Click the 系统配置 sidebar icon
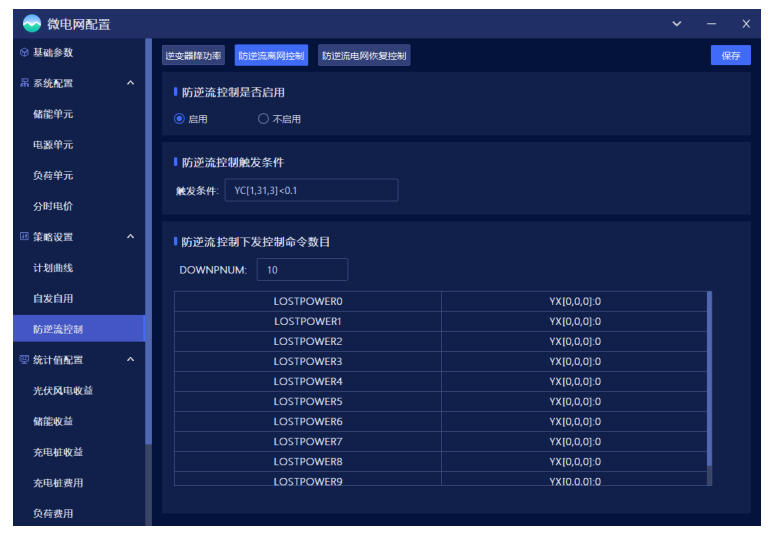779x534 pixels. pos(24,83)
